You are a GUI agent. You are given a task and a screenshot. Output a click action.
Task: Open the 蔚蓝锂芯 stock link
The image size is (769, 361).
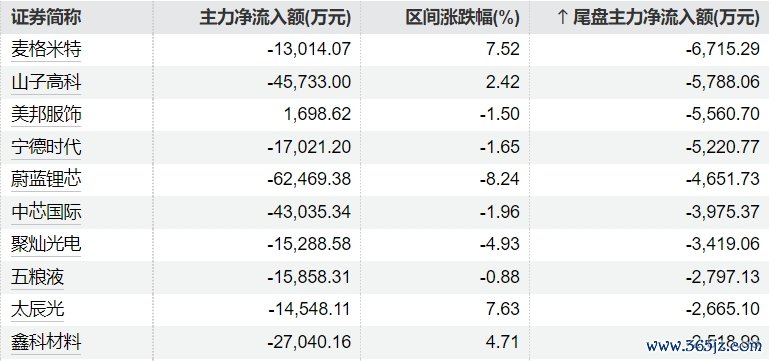tap(46, 179)
